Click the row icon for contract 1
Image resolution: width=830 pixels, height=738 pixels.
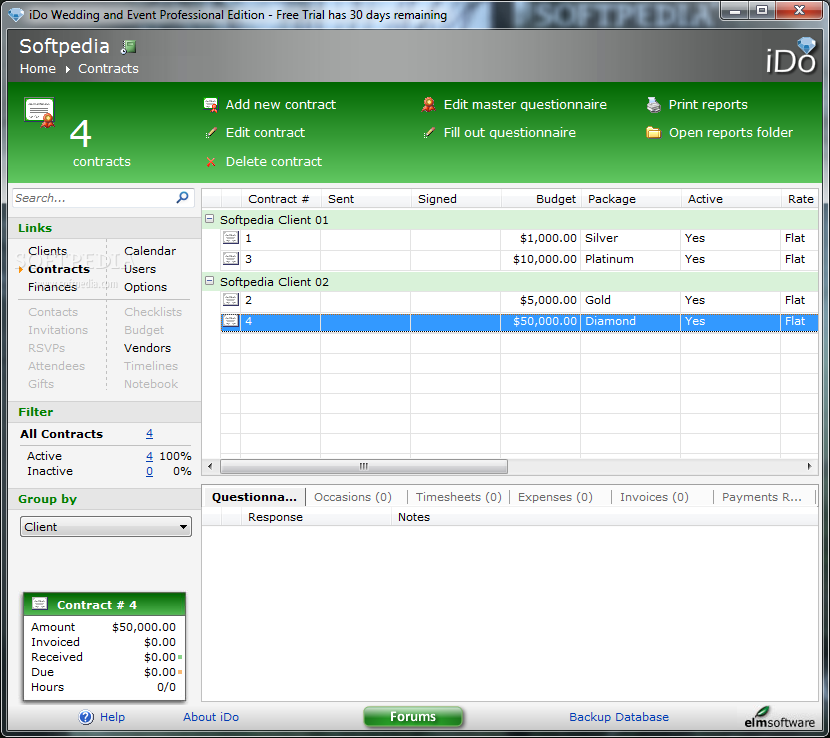click(x=230, y=238)
